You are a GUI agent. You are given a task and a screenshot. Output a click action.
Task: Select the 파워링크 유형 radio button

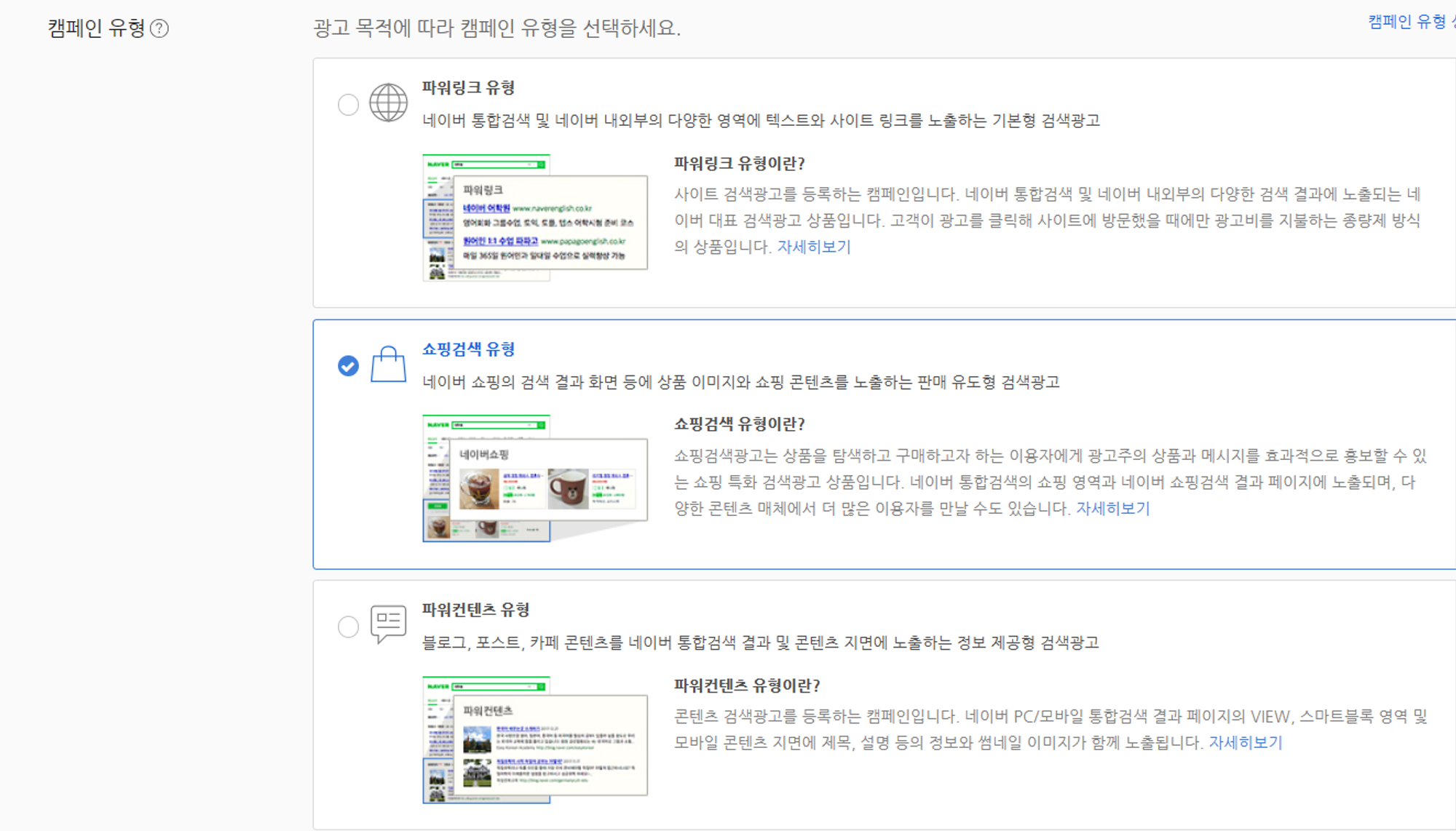[349, 105]
